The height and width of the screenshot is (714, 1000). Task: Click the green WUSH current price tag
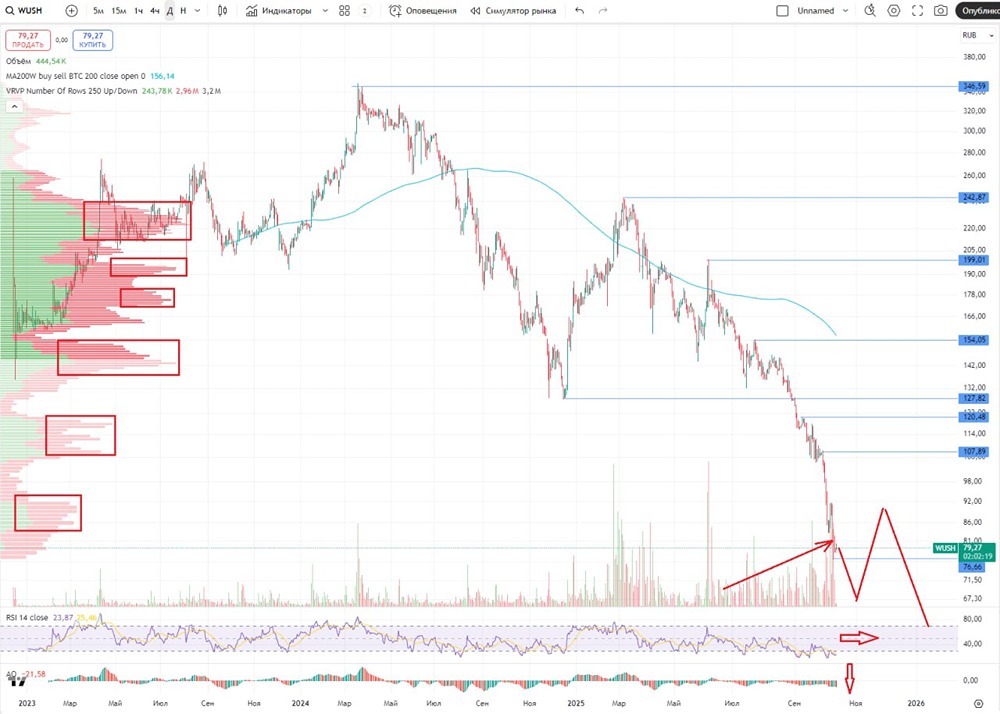click(x=945, y=548)
